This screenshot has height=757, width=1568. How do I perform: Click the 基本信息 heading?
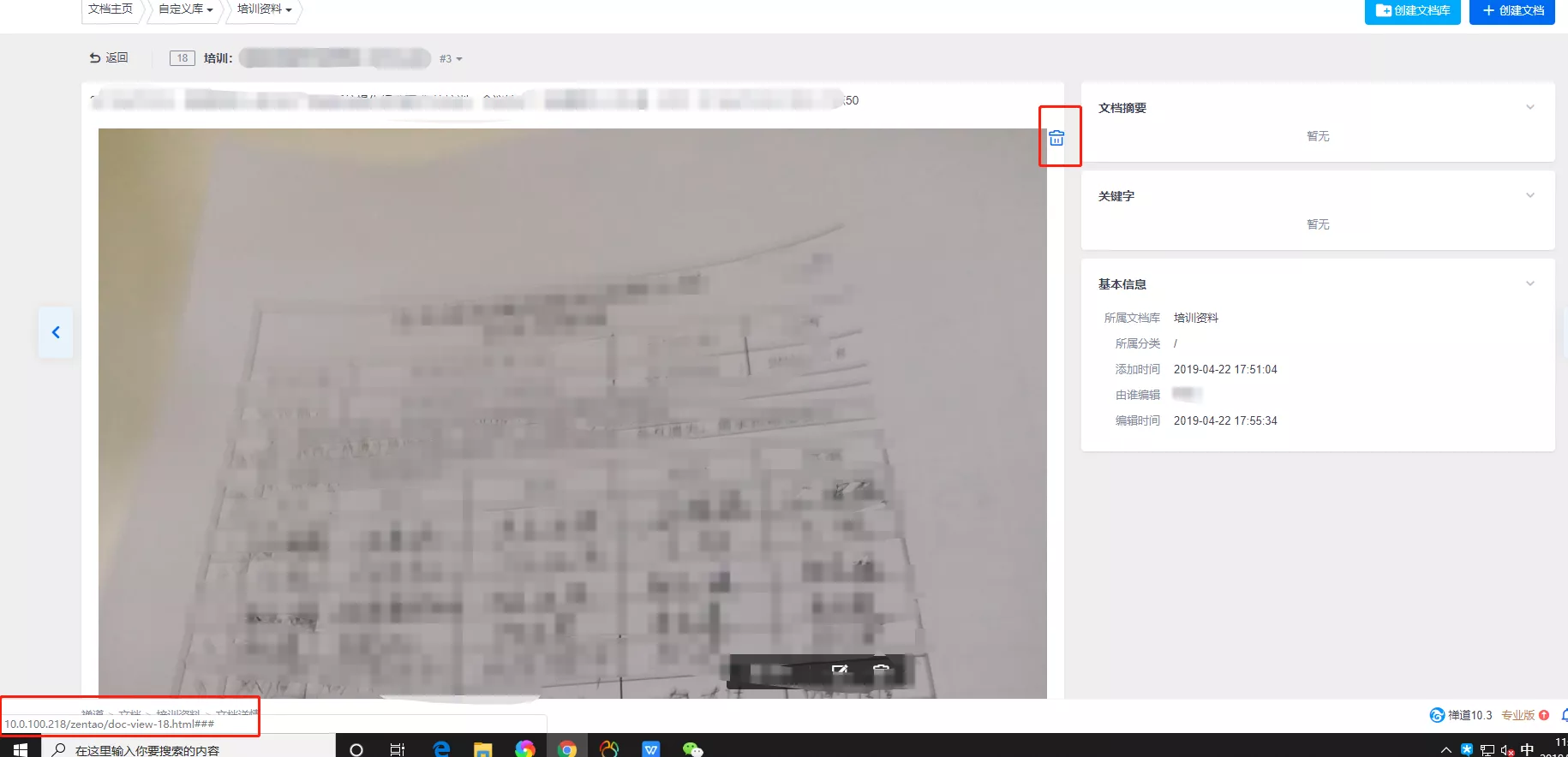(1122, 284)
